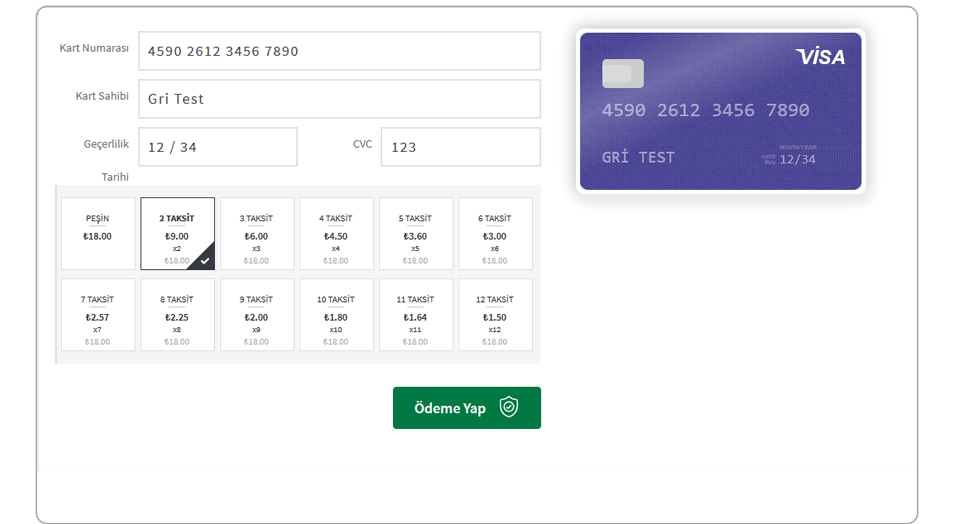Choose the 9 TAKSİT installment
Viewport: 954px width, 524px height.
(257, 315)
